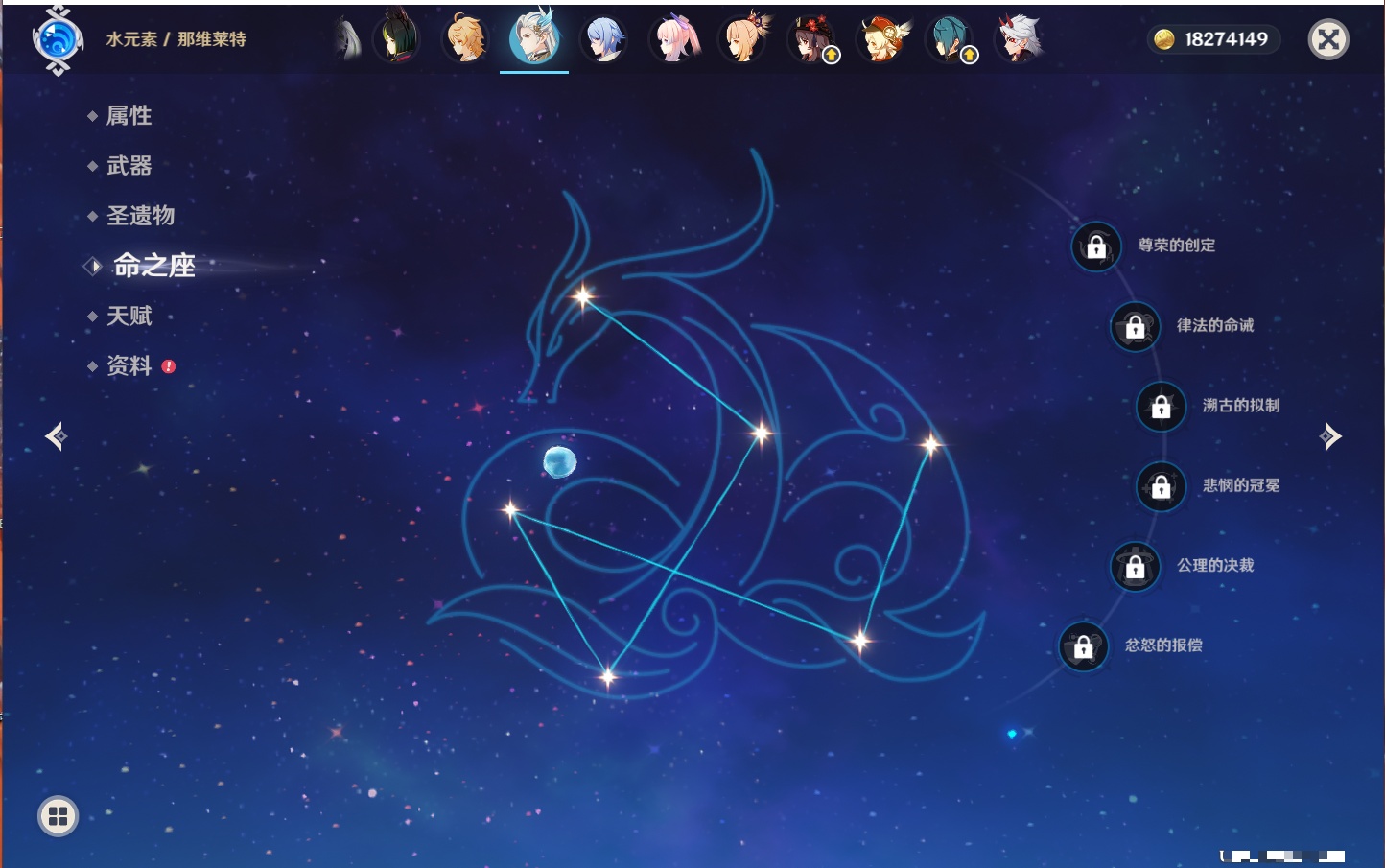Click the lock icon for 律法的命诫
1385x868 pixels.
pyautogui.click(x=1135, y=326)
